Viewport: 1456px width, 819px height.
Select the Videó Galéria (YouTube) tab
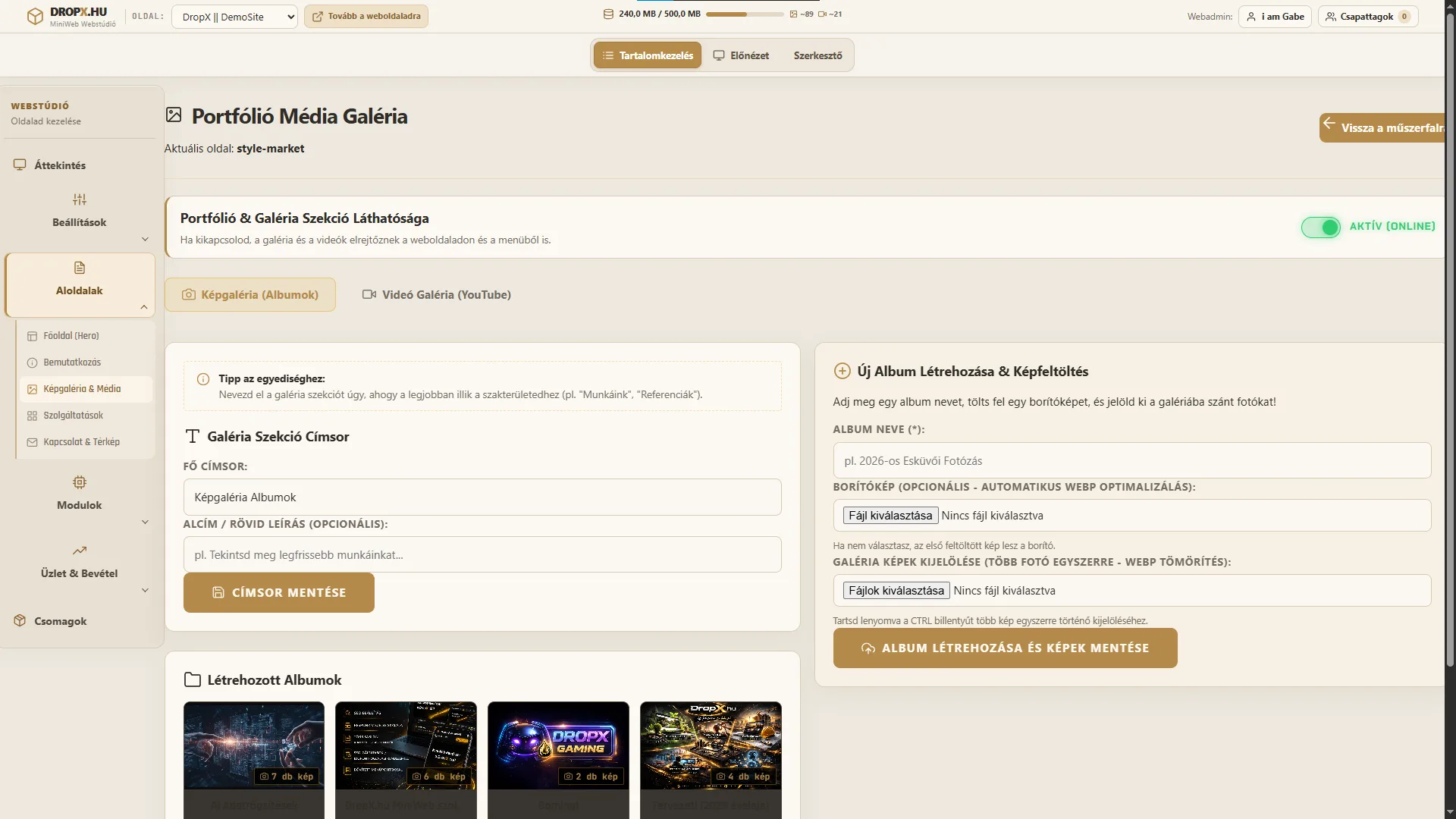[437, 294]
